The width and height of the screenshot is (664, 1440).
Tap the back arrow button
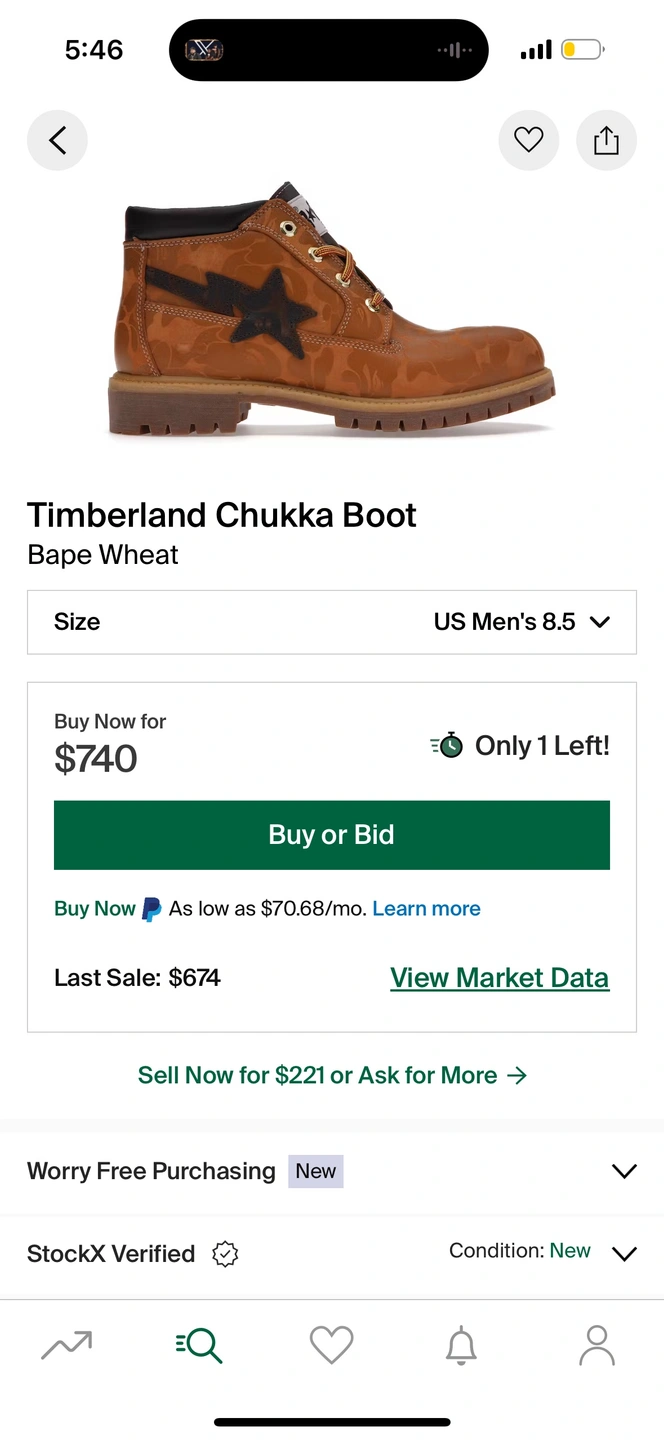tap(57, 141)
